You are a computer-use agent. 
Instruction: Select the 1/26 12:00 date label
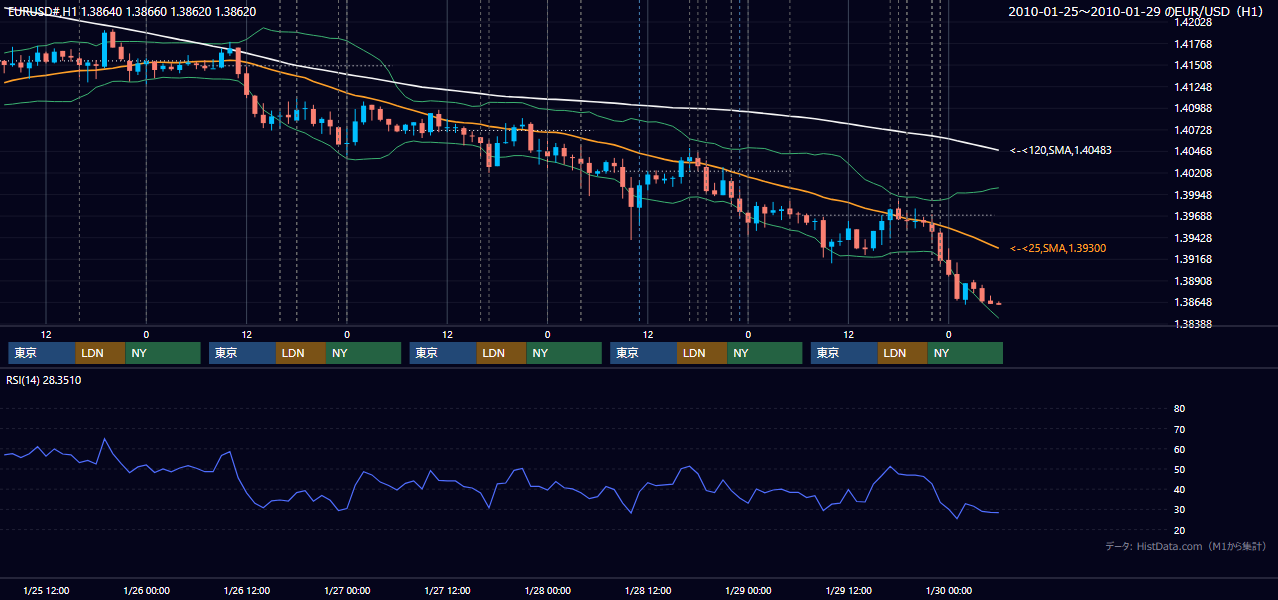(246, 591)
